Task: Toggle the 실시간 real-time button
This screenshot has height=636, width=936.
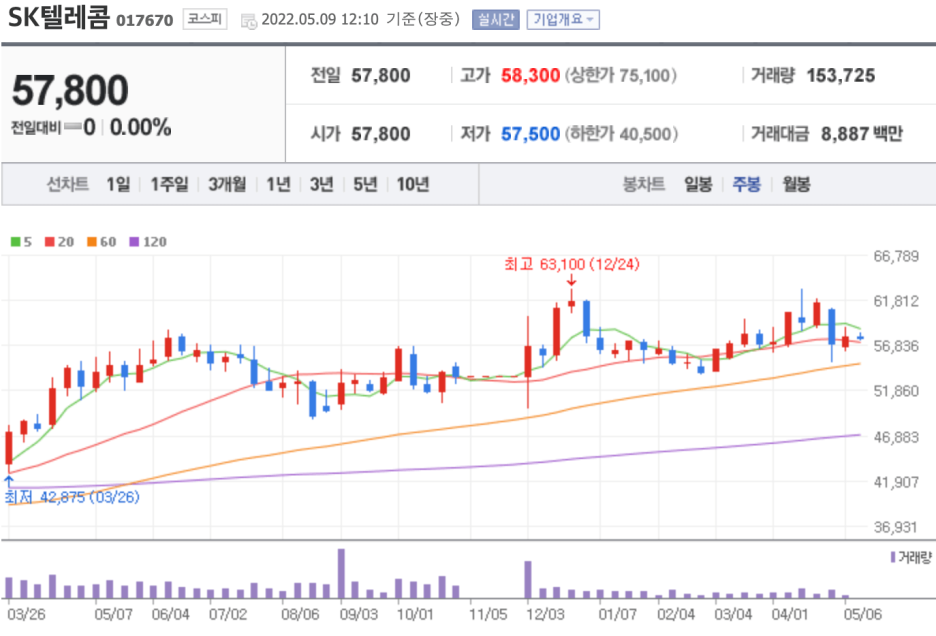Action: click(495, 20)
